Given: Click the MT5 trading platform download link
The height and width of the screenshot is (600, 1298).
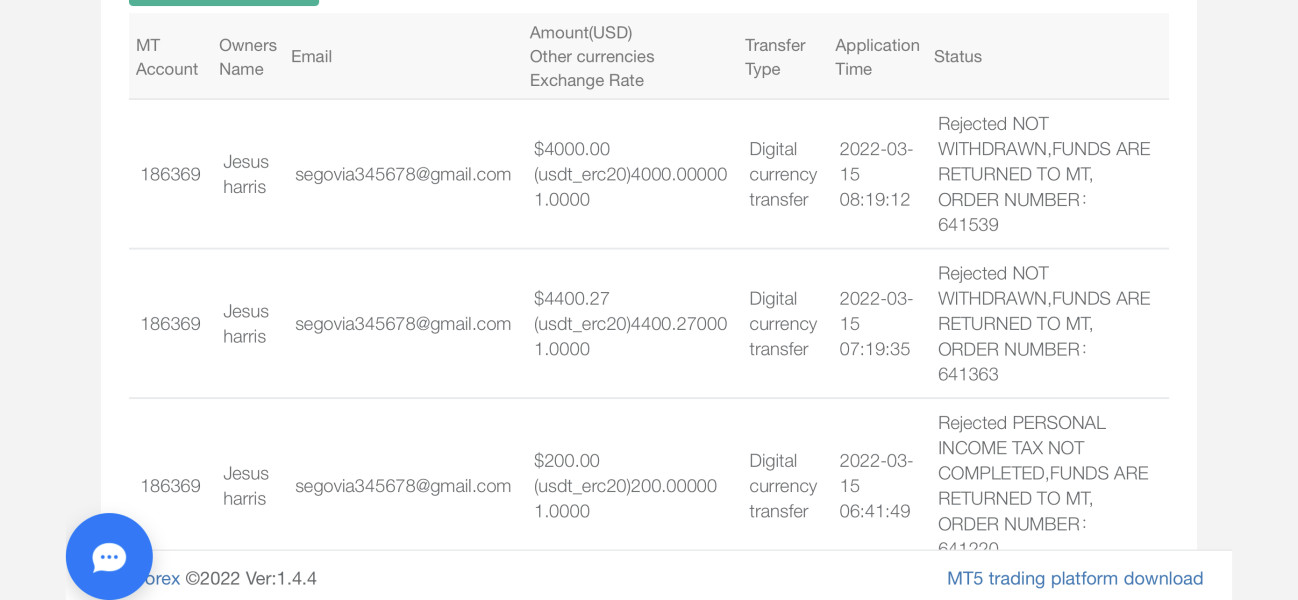Looking at the screenshot, I should [1075, 578].
